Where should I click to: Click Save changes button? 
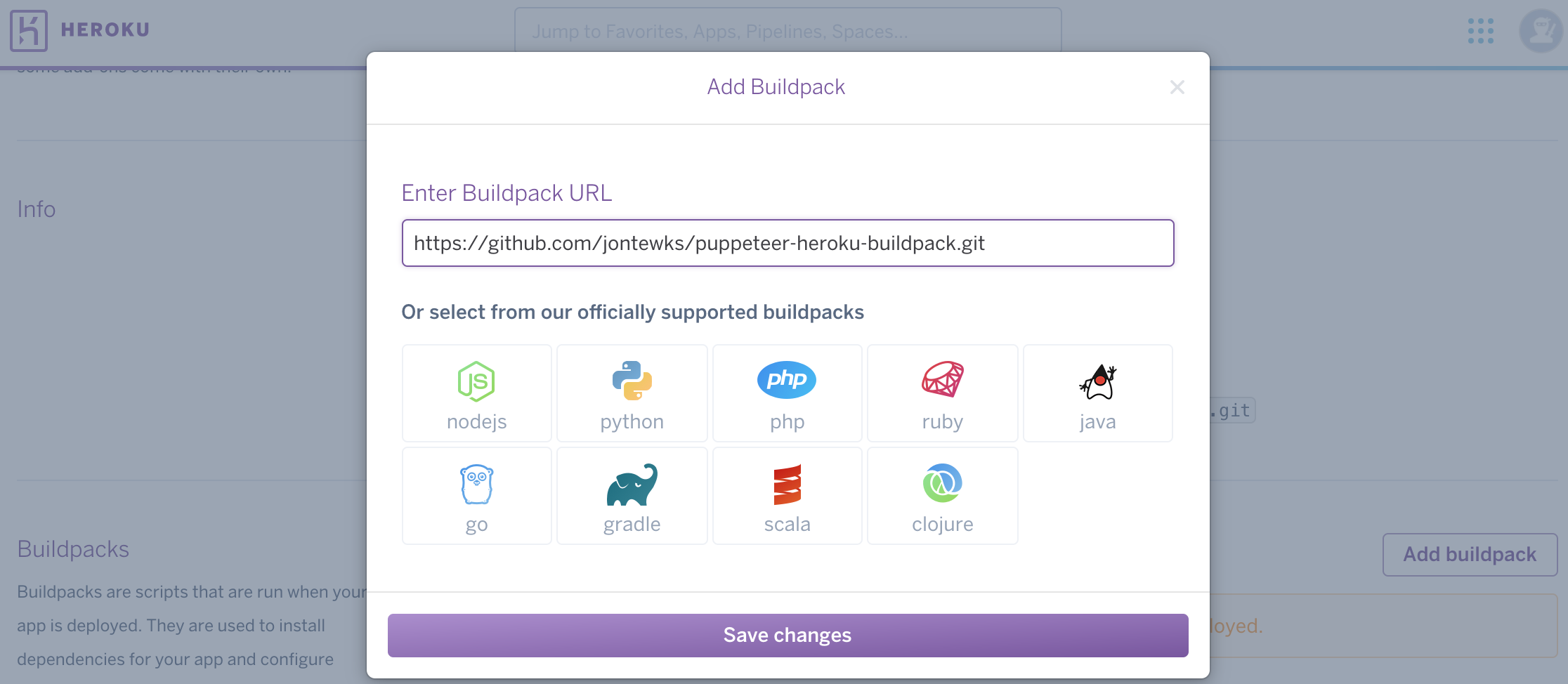coord(788,636)
